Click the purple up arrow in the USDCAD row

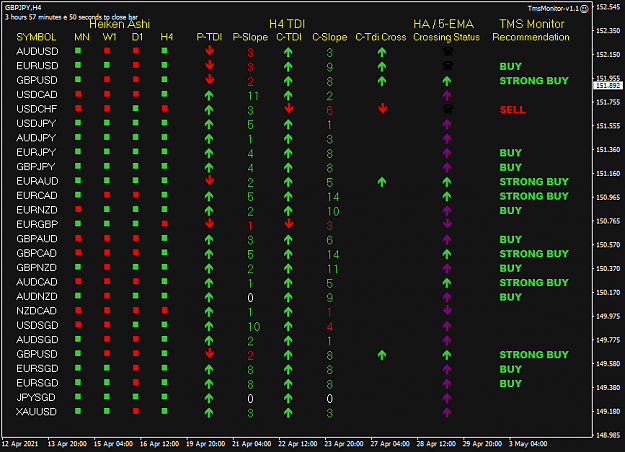(x=447, y=96)
